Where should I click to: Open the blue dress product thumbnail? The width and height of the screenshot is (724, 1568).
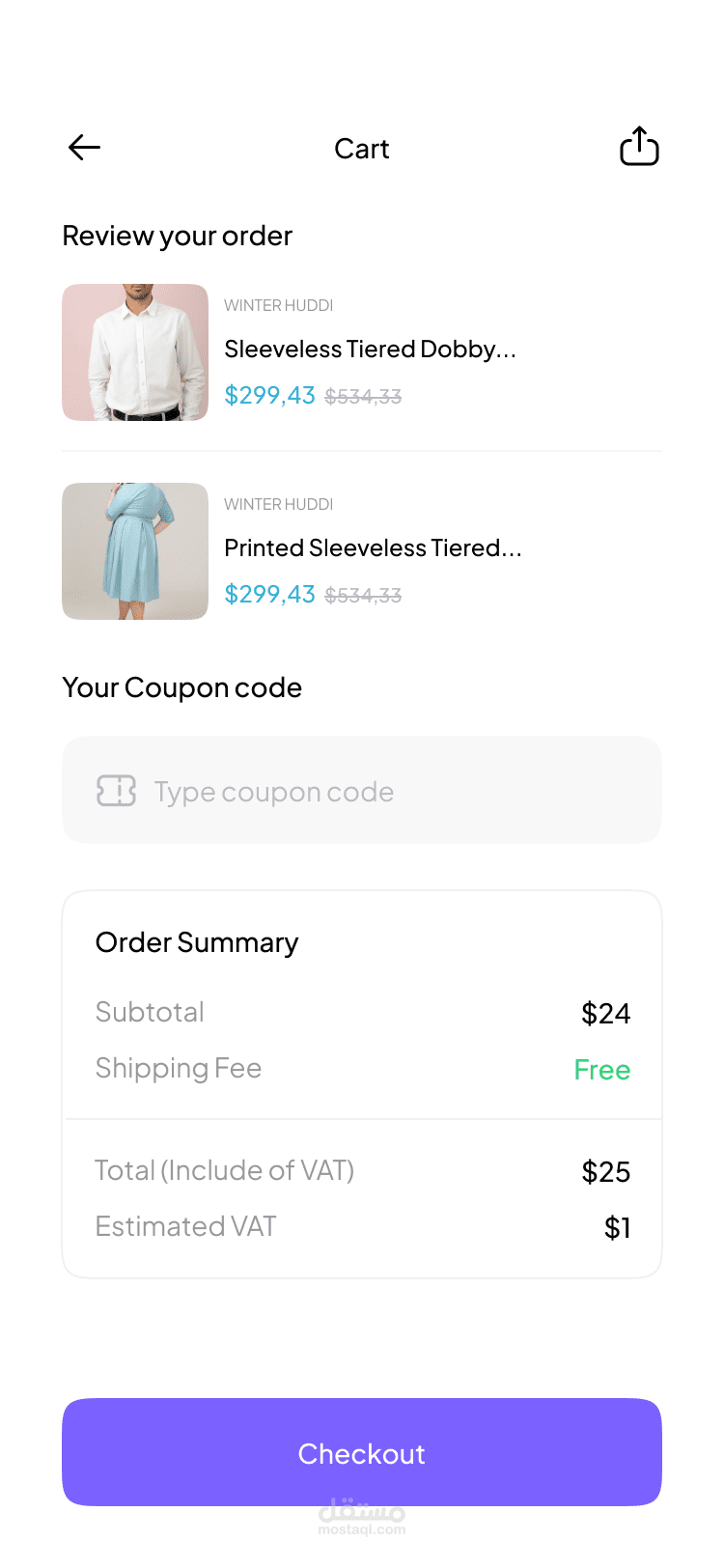click(x=135, y=551)
